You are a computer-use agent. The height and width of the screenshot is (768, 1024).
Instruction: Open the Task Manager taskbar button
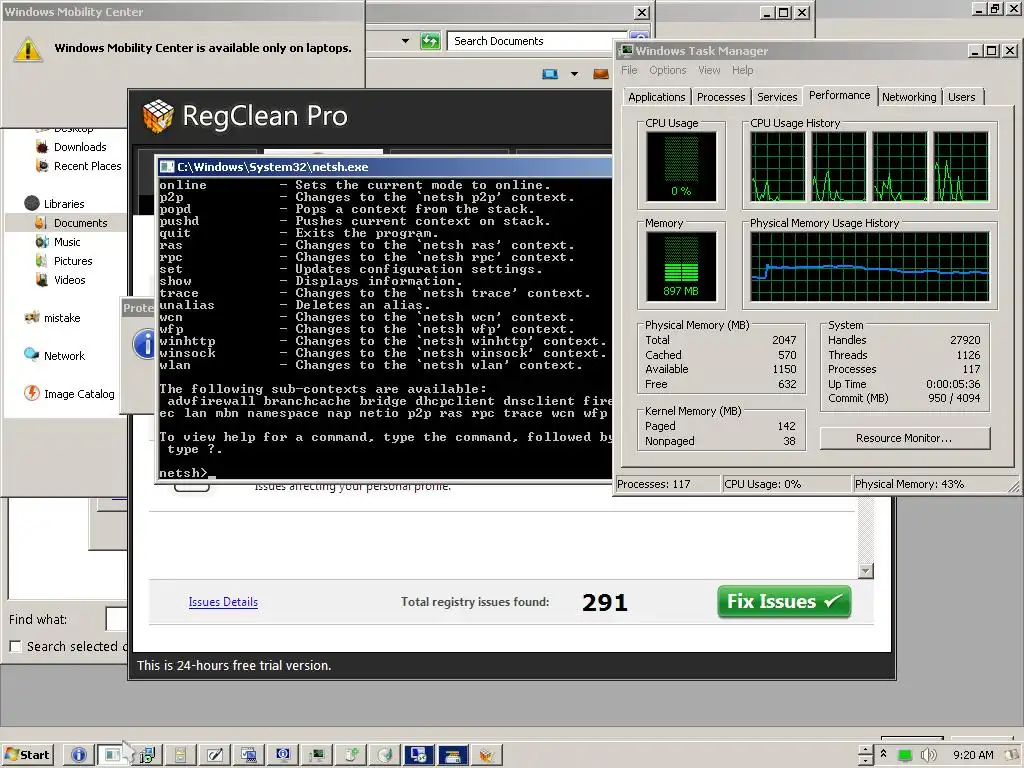coord(317,755)
